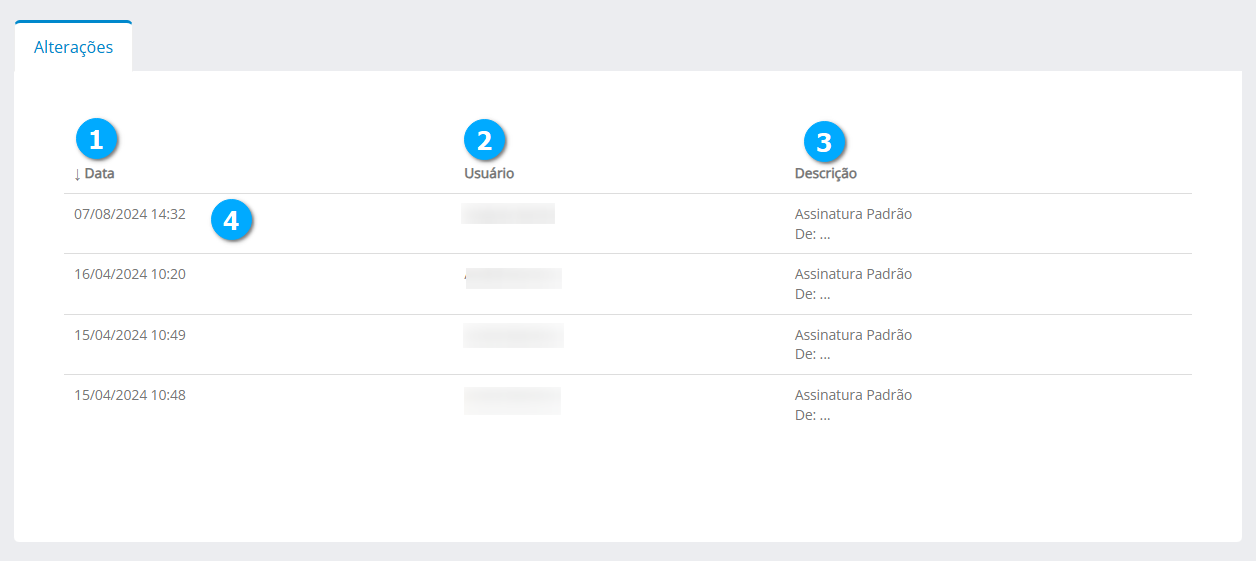This screenshot has width=1256, height=561.
Task: Open the Alterações tab
Action: (73, 47)
